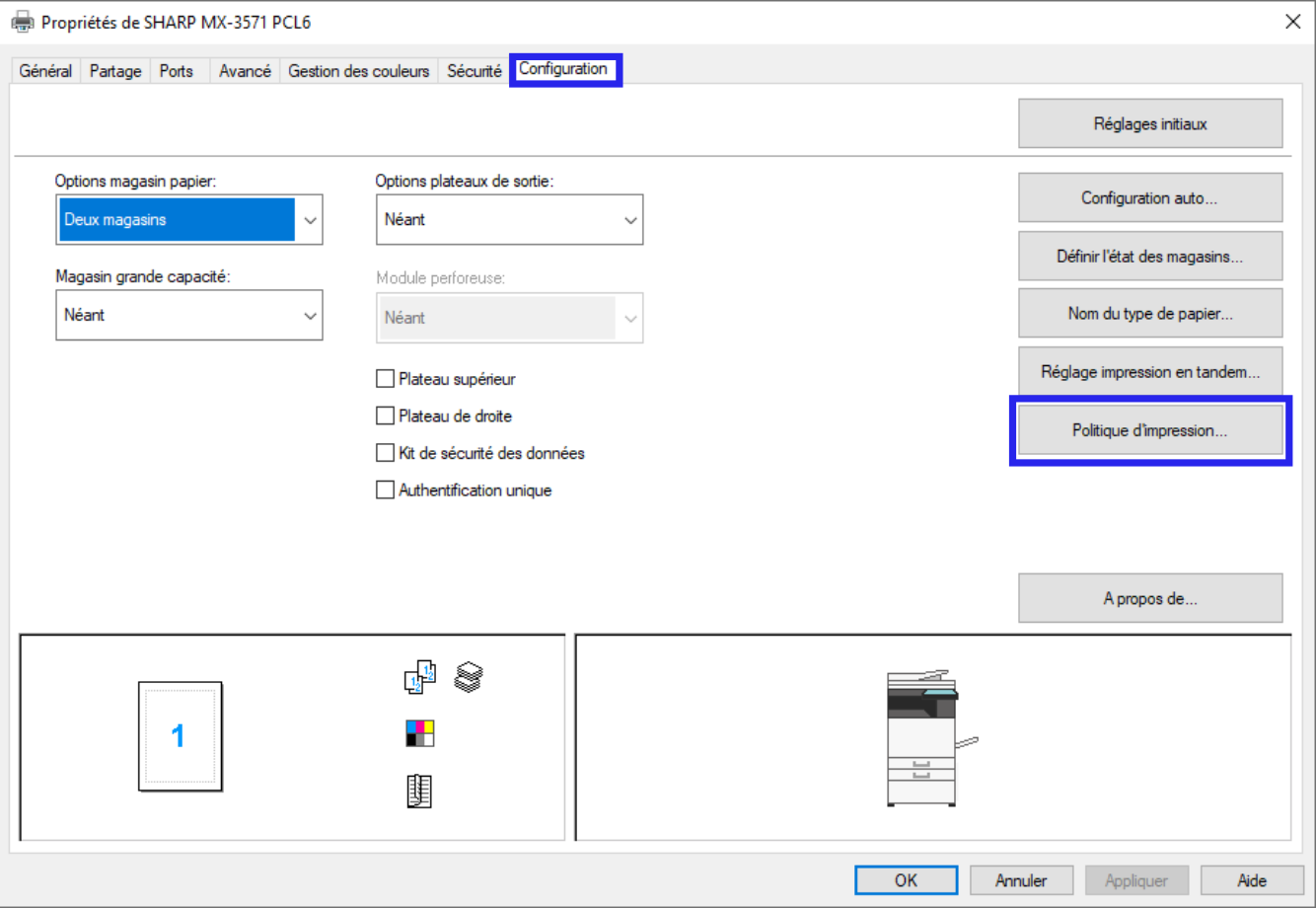Viewport: 1316px width, 908px height.
Task: Click the CMYK color mode icon
Action: click(420, 733)
